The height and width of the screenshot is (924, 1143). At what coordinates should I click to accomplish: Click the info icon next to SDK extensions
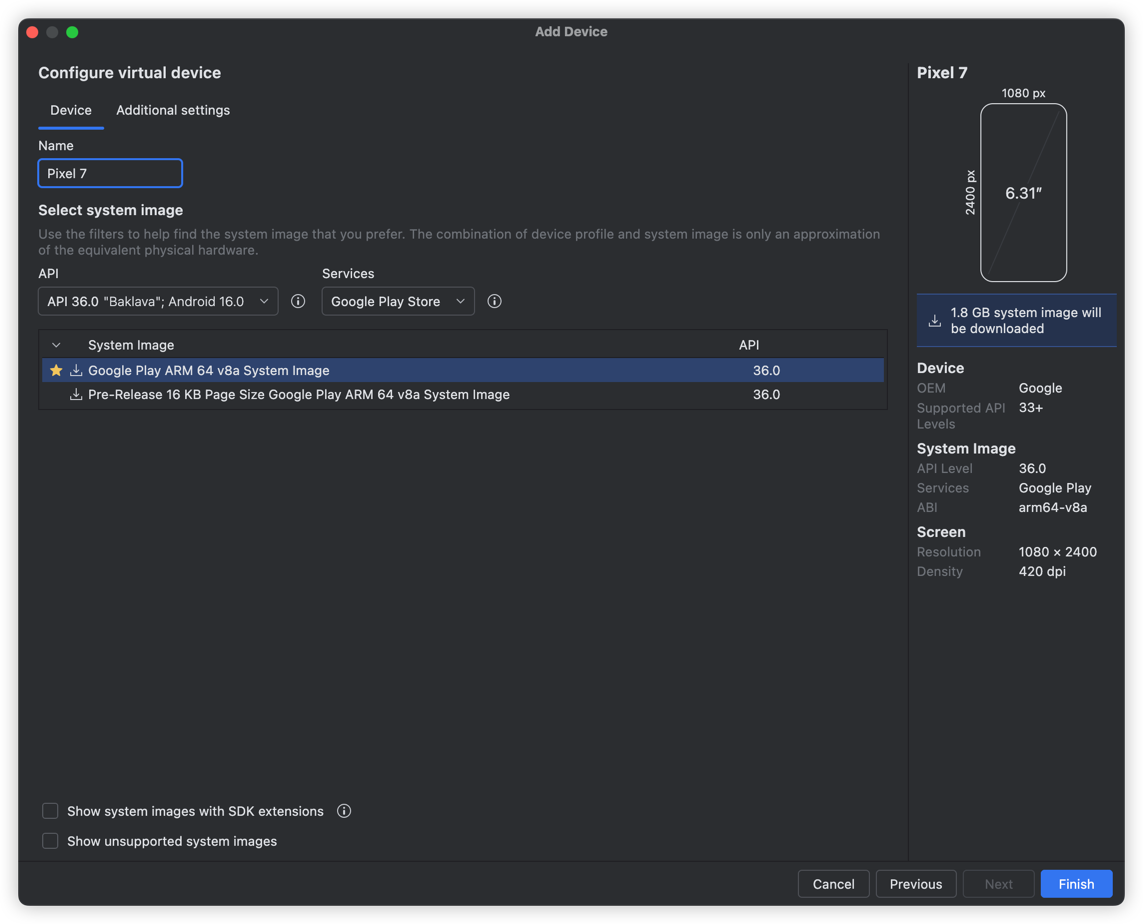(344, 811)
